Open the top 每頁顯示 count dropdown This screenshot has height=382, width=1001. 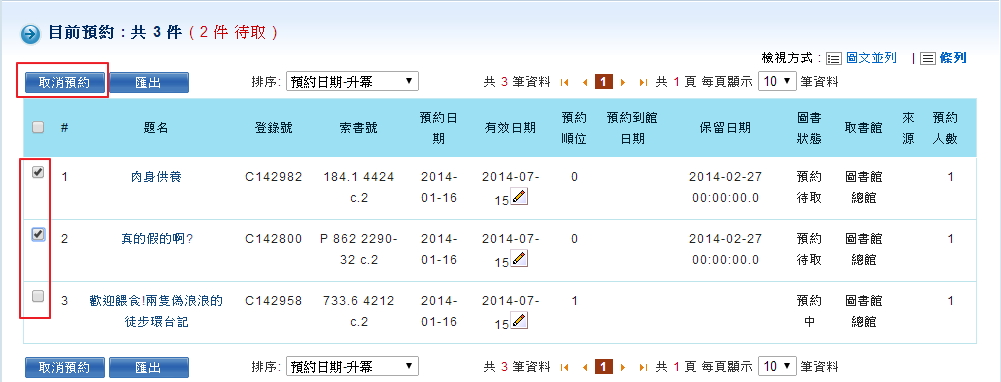(778, 82)
